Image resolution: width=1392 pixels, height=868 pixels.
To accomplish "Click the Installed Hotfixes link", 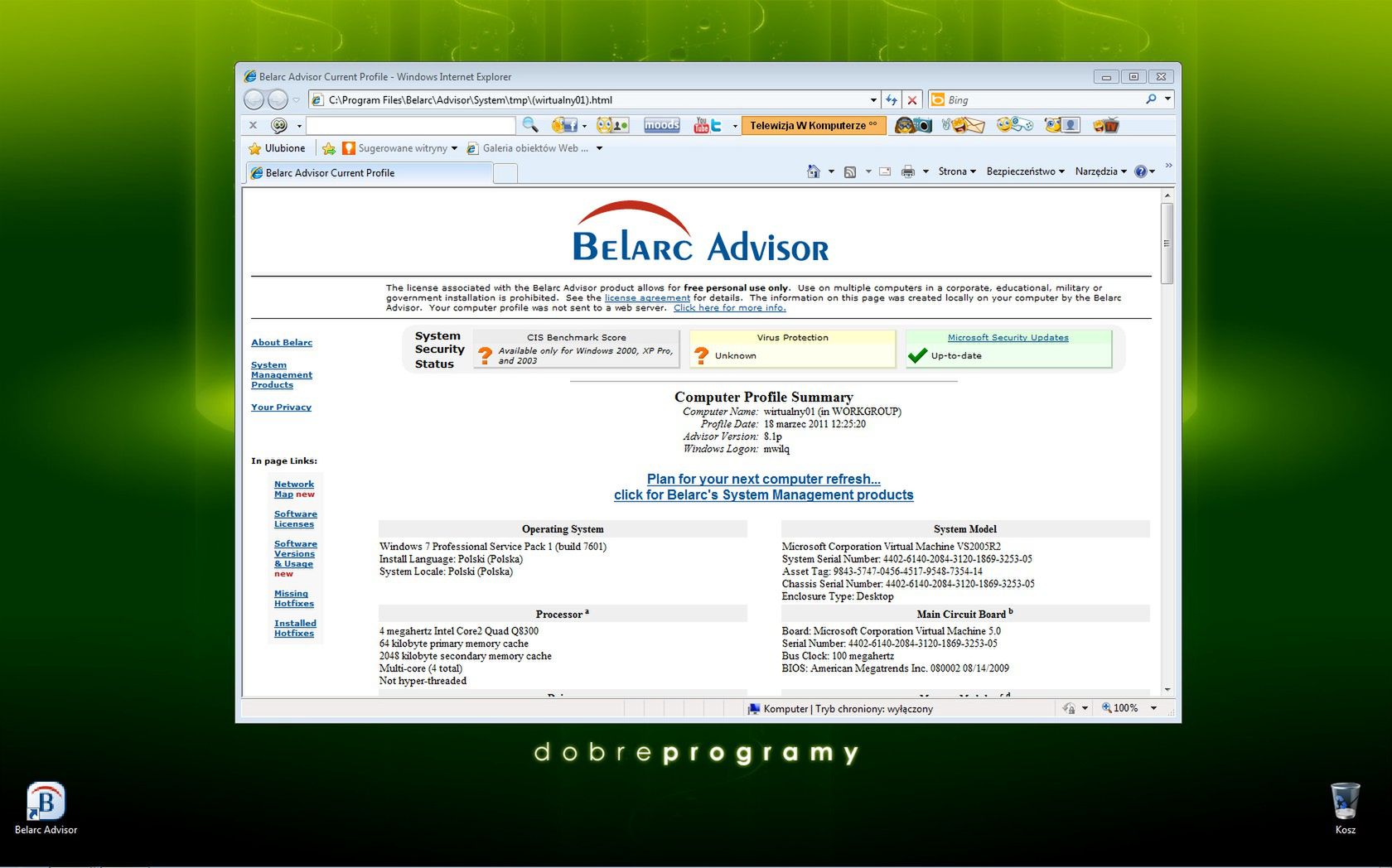I will click(x=294, y=628).
